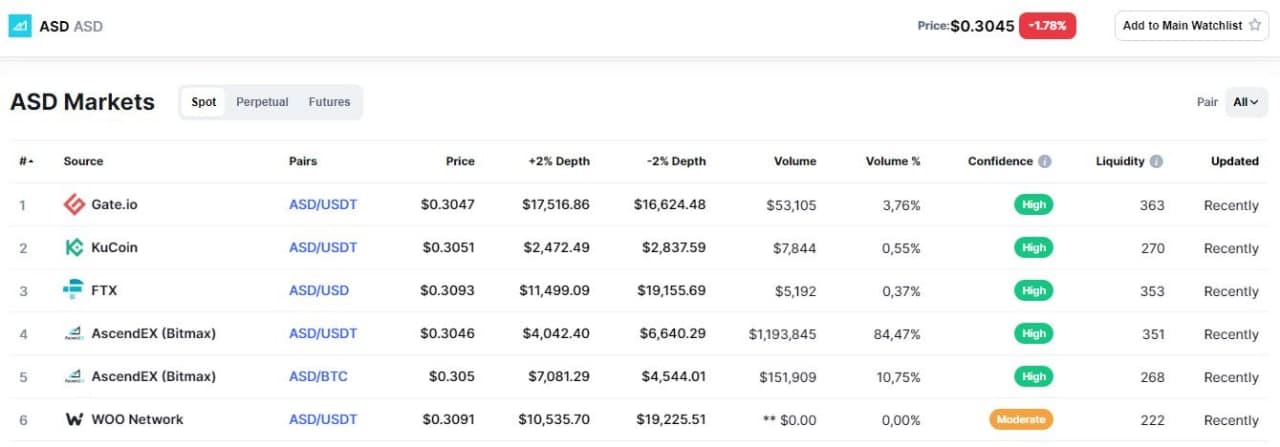Click the -1.78% price change badge
Viewport: 1280px width, 447px height.
pyautogui.click(x=1047, y=26)
